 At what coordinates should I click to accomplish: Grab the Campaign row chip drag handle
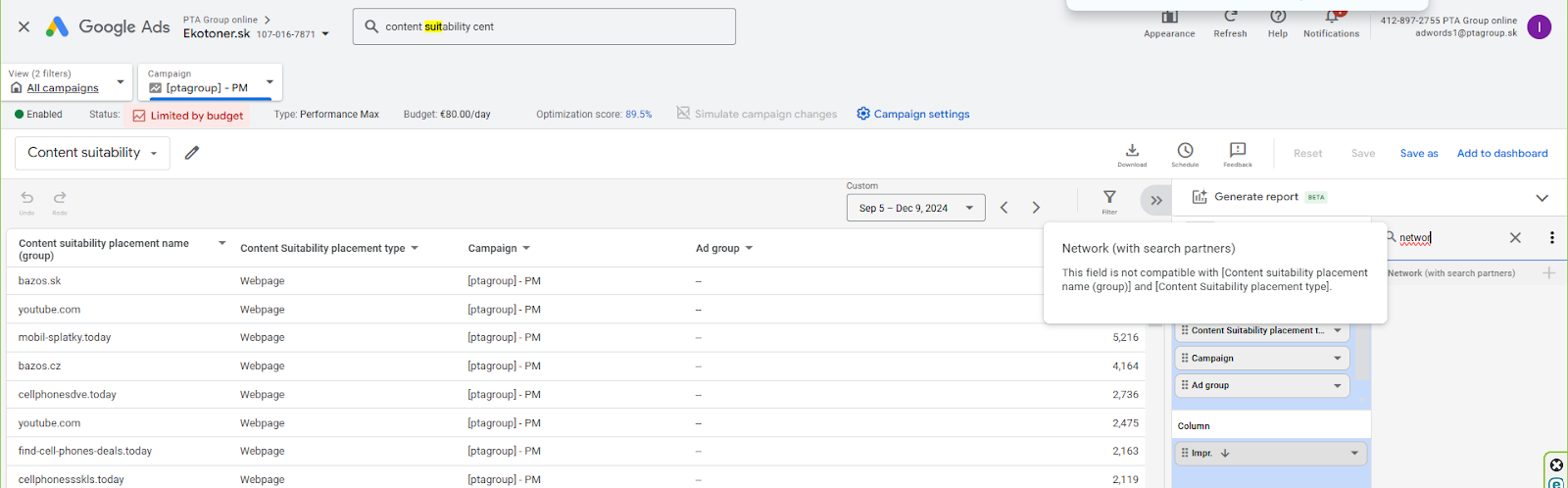pos(1185,359)
